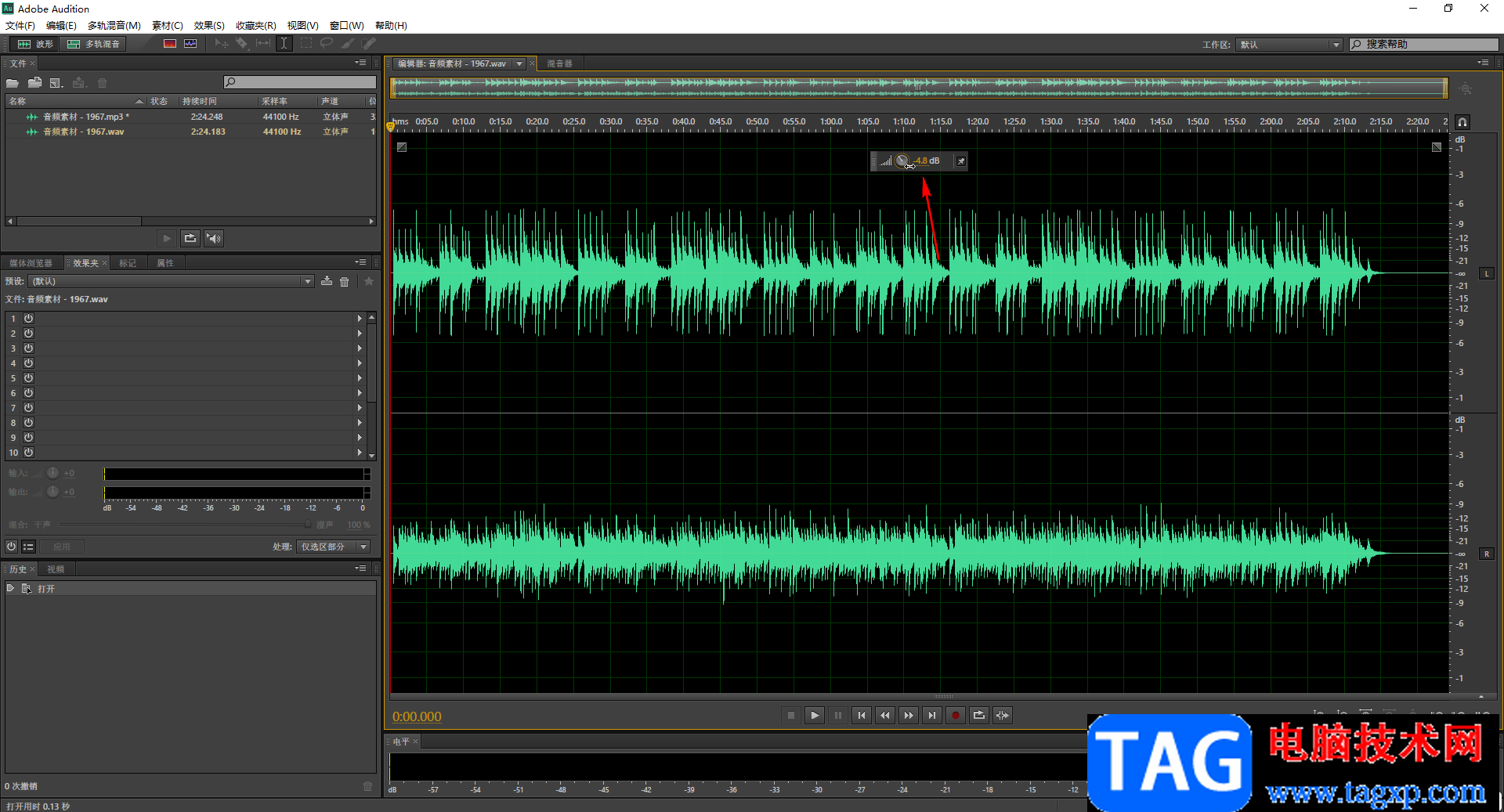
Task: Start recording with the red button
Action: (x=956, y=715)
